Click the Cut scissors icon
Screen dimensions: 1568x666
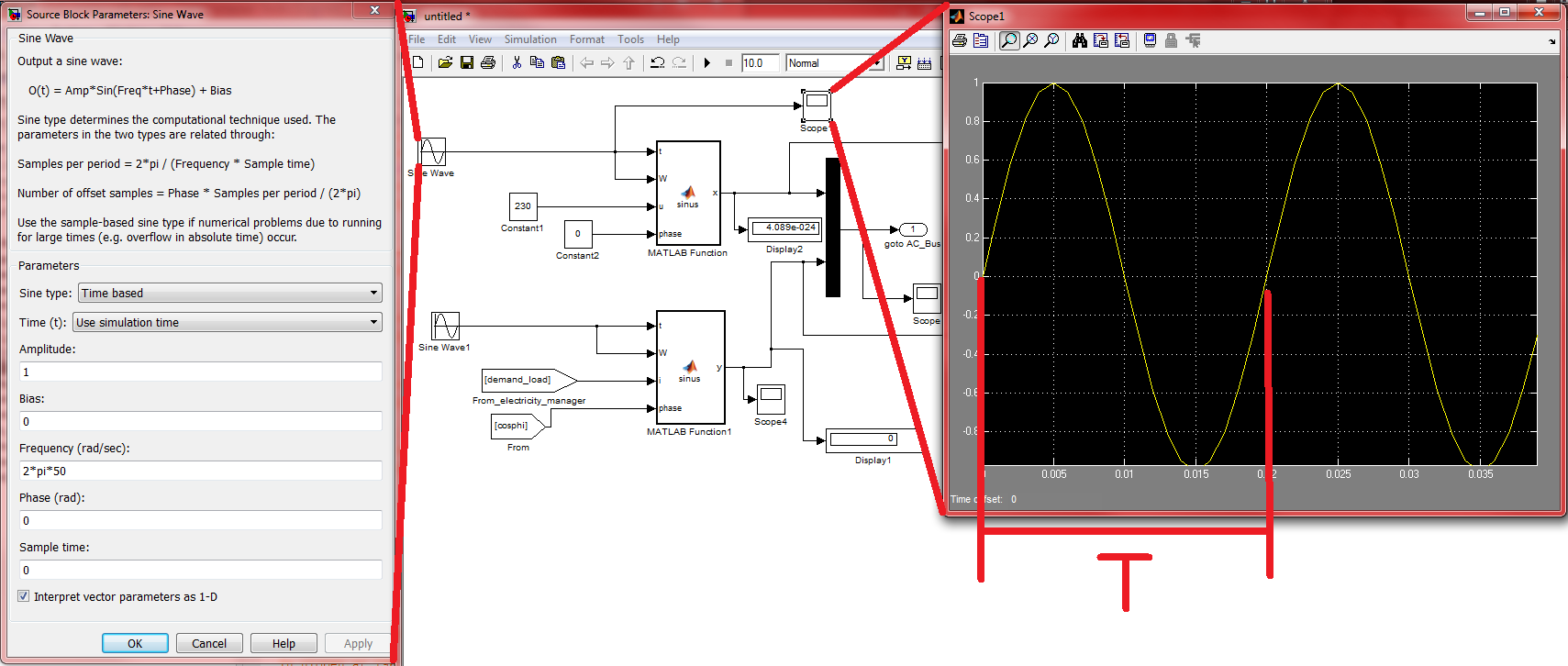coord(517,63)
